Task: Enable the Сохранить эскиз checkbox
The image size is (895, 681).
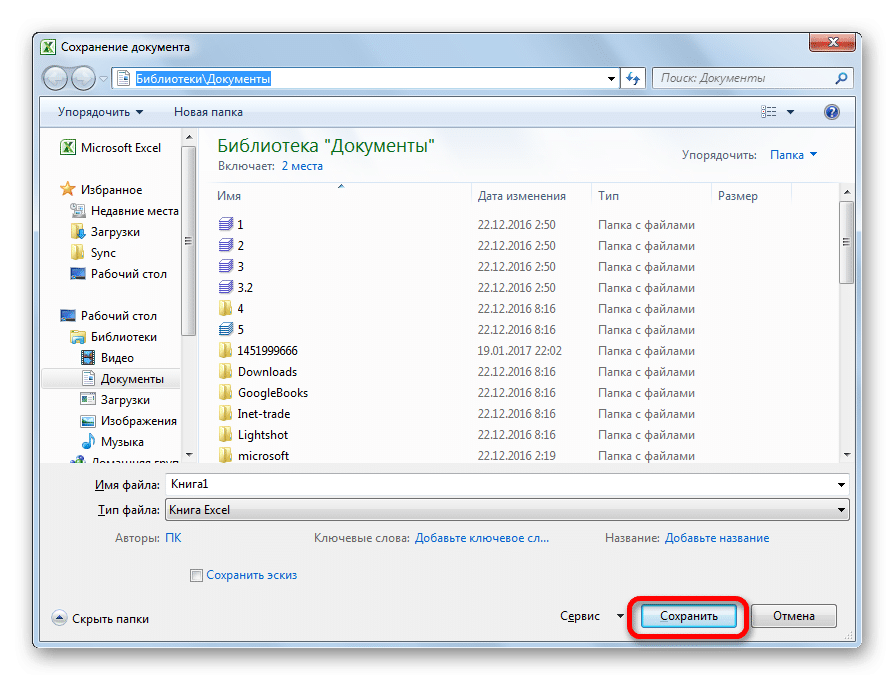Action: click(x=197, y=575)
